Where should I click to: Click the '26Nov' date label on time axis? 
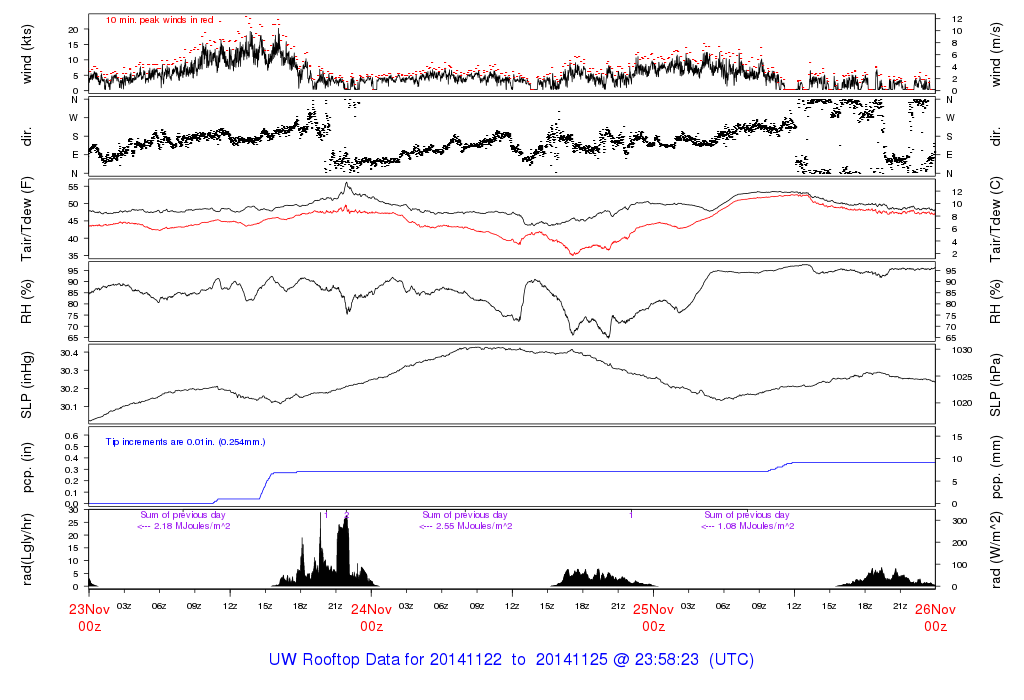pyautogui.click(x=935, y=609)
